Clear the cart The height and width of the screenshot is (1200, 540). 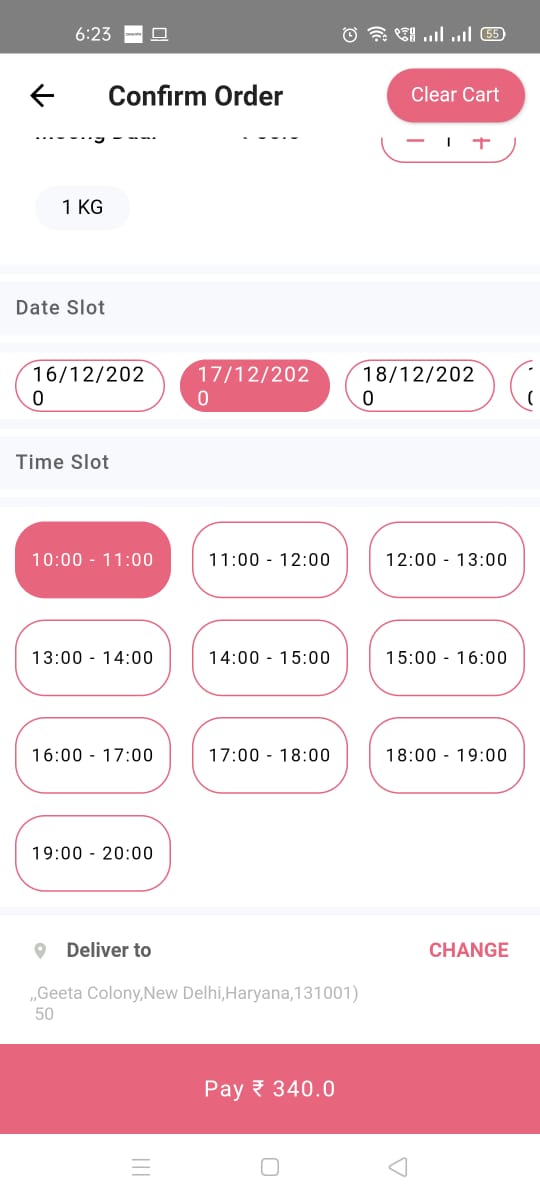tap(455, 95)
